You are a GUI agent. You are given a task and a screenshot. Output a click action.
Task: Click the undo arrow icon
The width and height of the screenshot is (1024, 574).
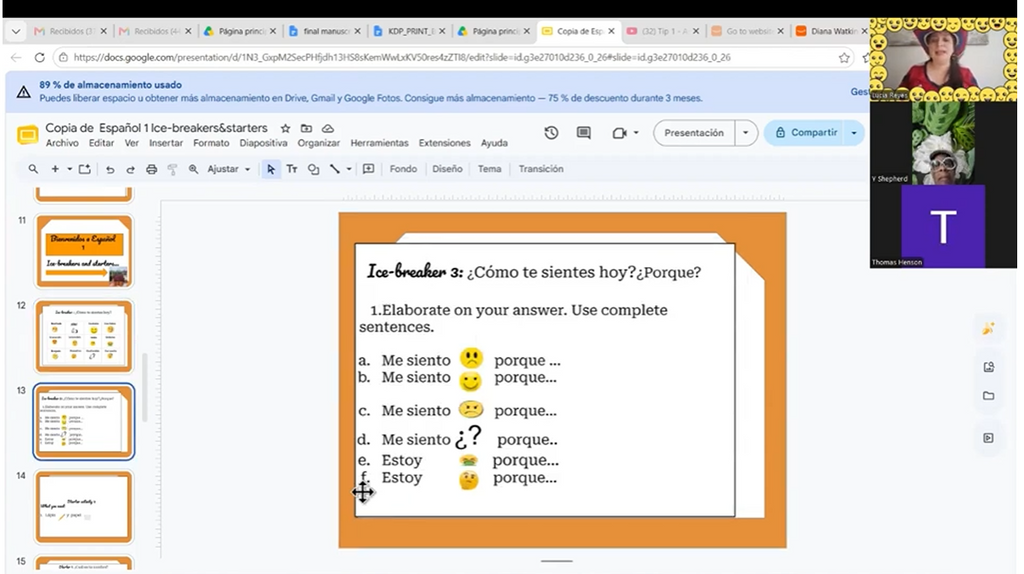[x=110, y=169]
